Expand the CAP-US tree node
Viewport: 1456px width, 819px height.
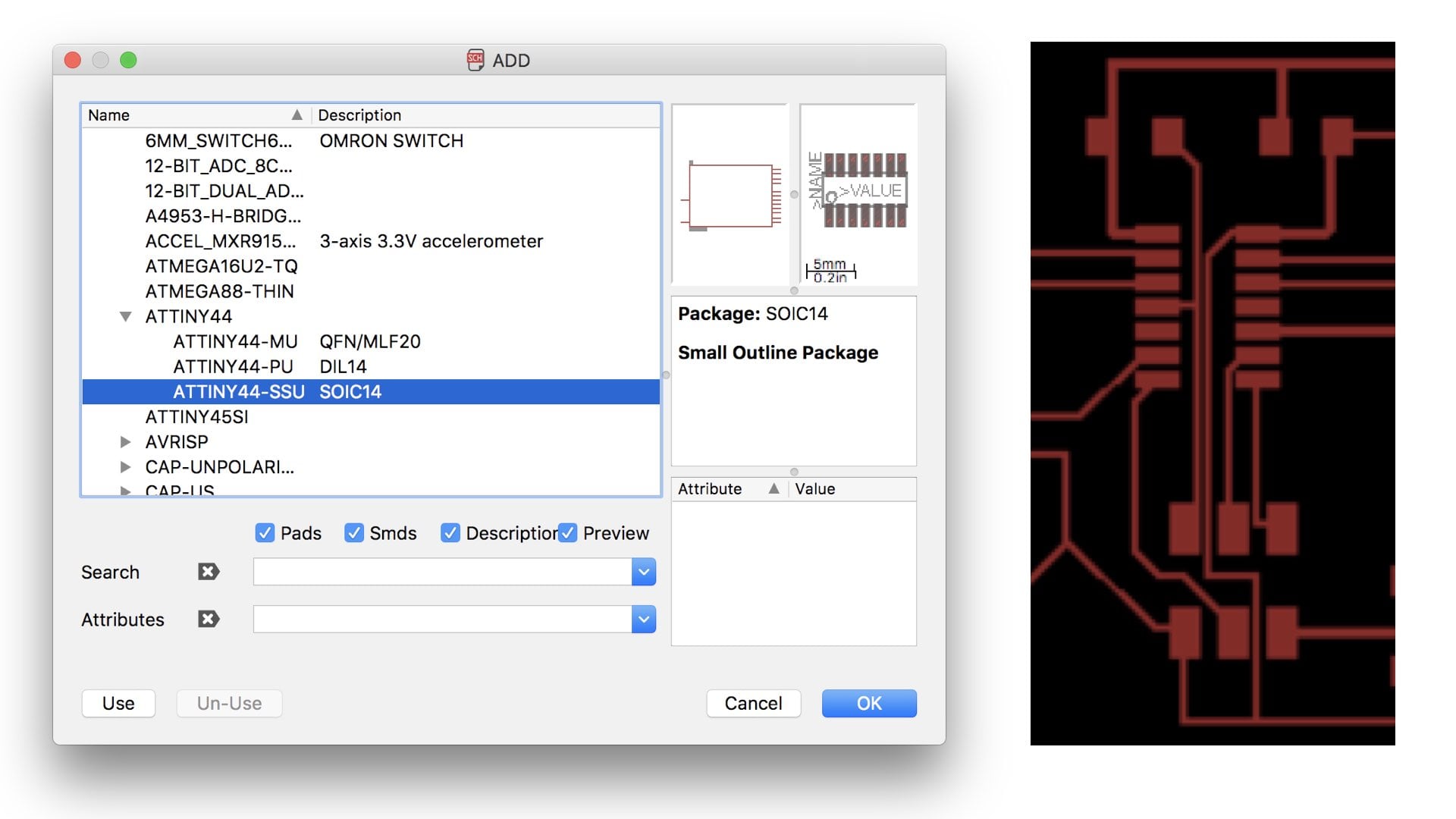126,490
